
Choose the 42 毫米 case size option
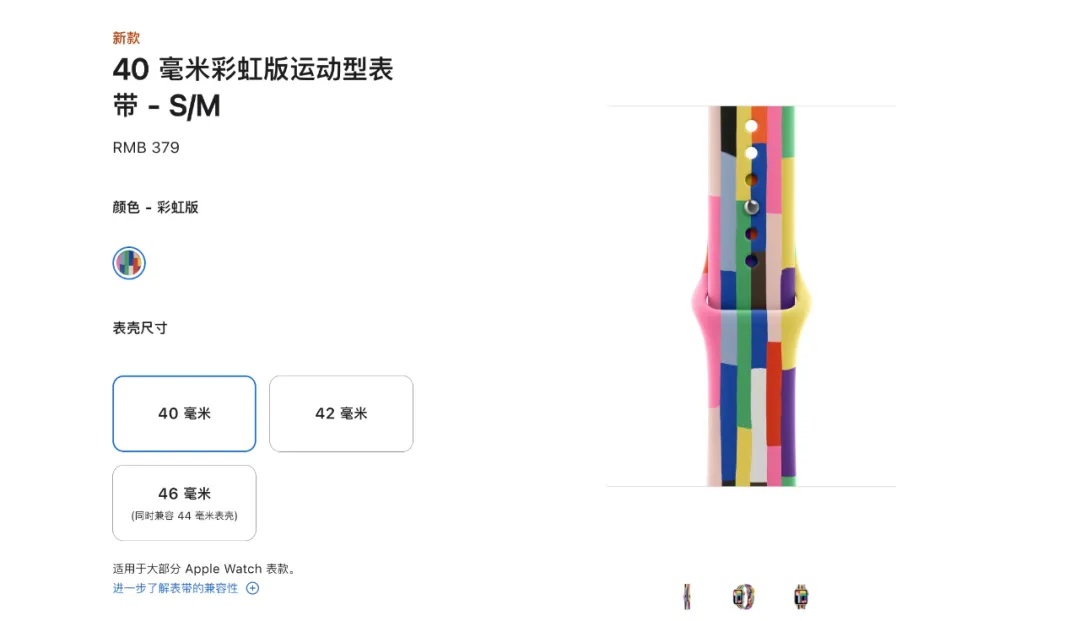coord(341,413)
